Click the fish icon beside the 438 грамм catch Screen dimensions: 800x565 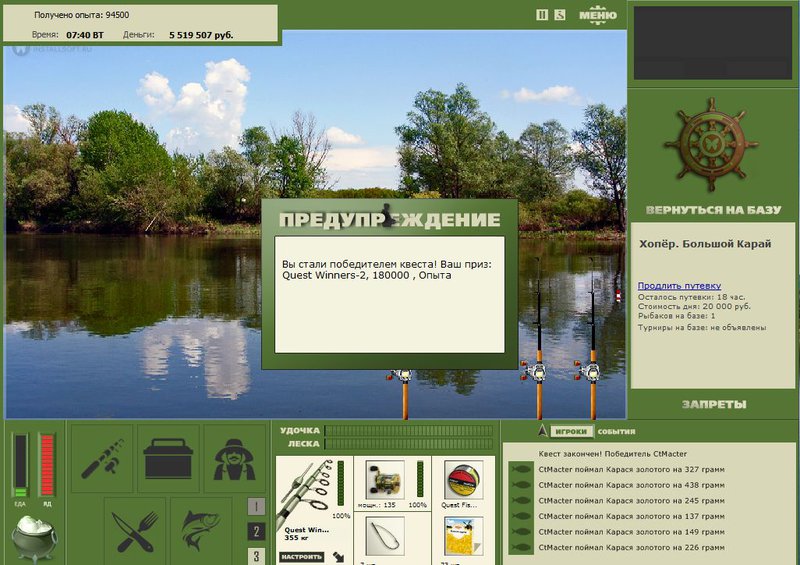(521, 485)
